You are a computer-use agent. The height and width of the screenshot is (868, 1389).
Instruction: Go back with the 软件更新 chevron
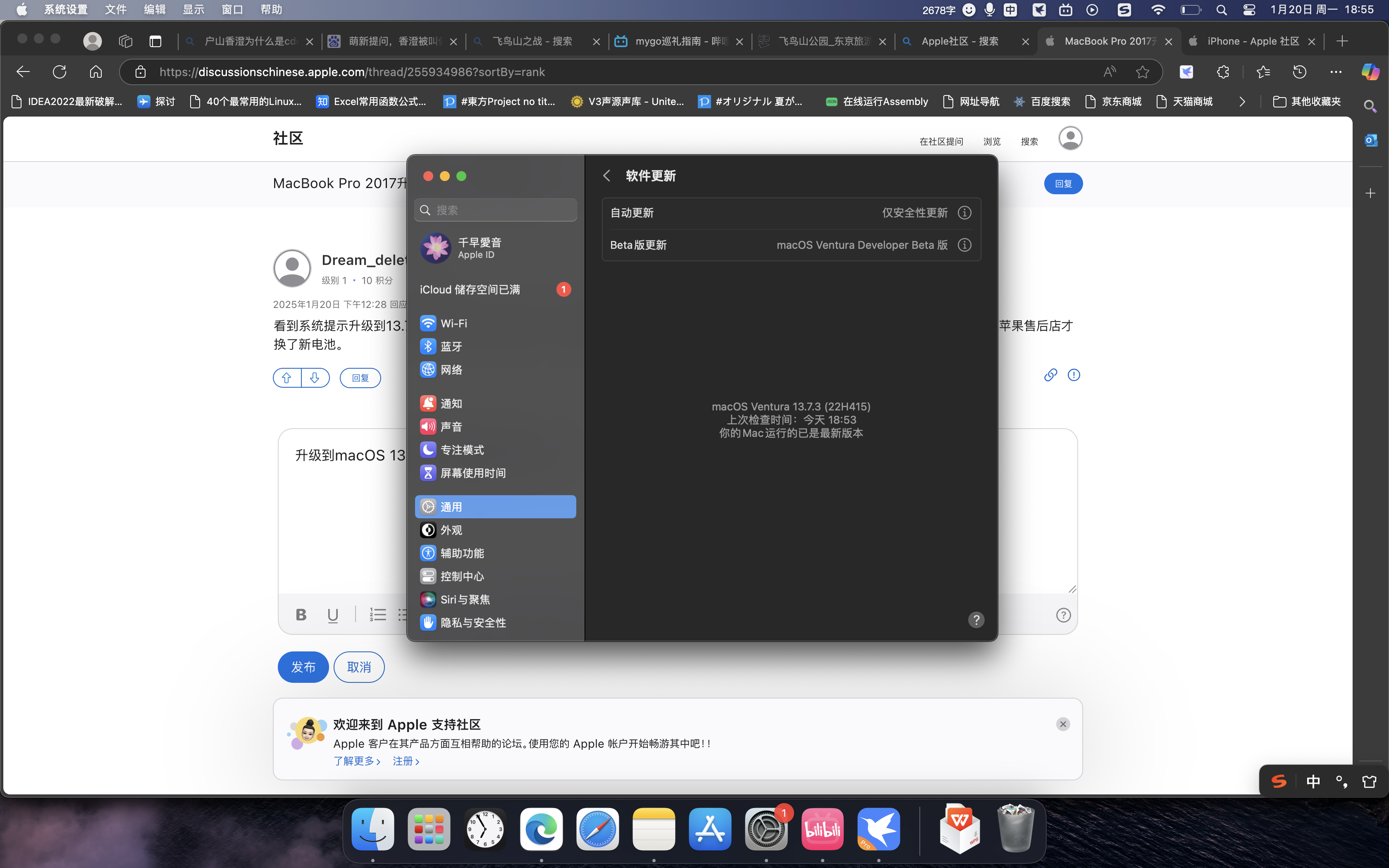[607, 176]
